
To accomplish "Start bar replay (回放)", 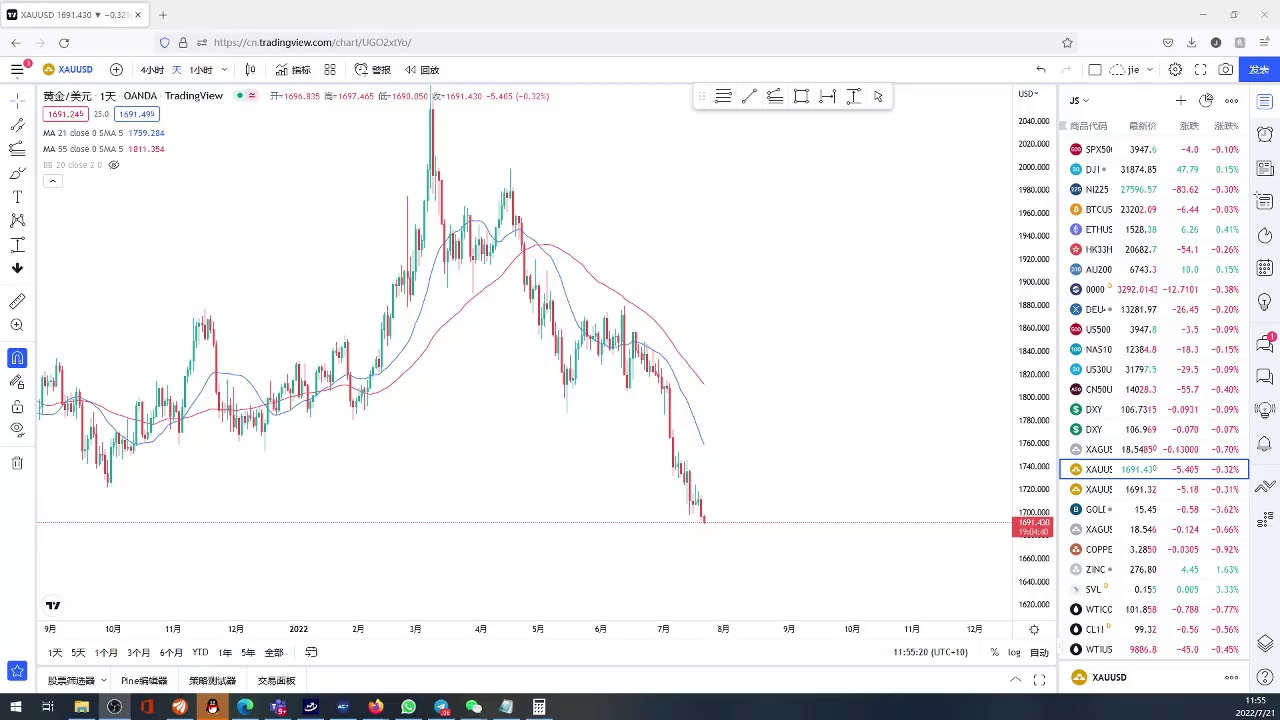I will click(422, 70).
